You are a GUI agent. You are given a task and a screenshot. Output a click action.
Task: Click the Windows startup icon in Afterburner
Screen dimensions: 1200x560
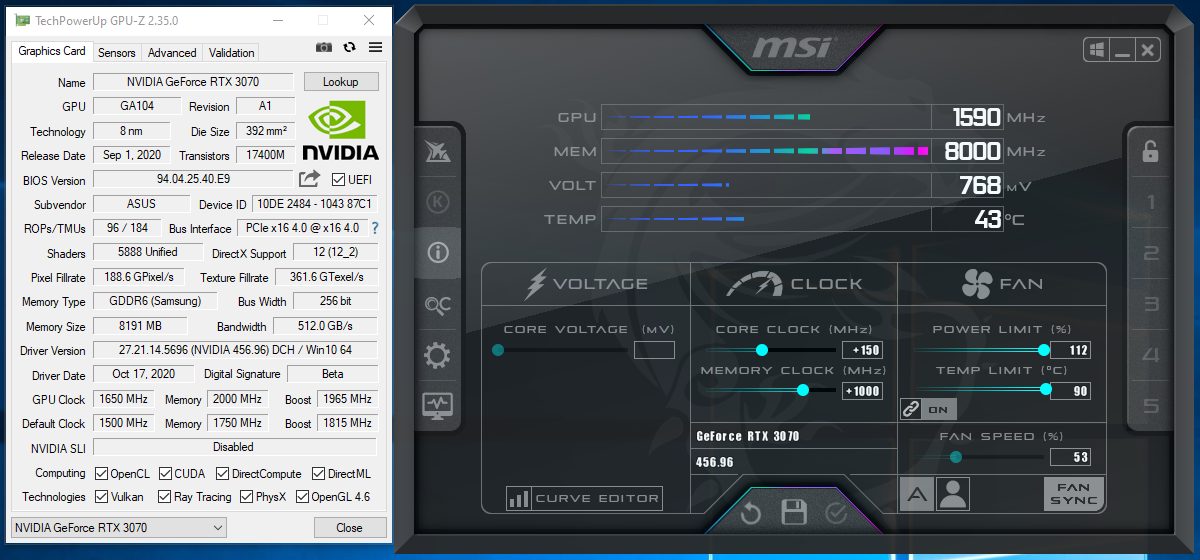tap(1097, 49)
